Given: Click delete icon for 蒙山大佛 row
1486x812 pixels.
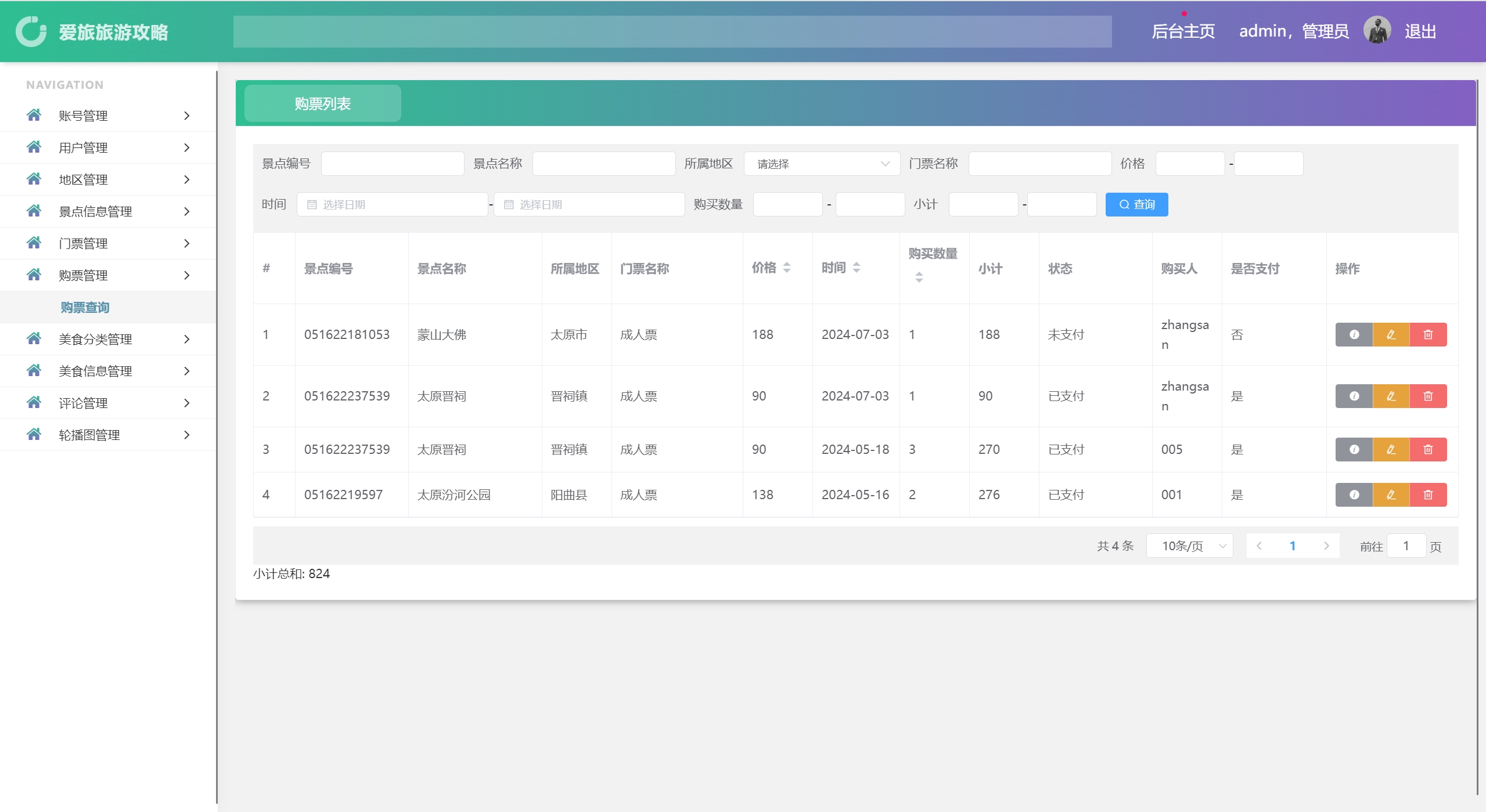Looking at the screenshot, I should click(x=1428, y=335).
